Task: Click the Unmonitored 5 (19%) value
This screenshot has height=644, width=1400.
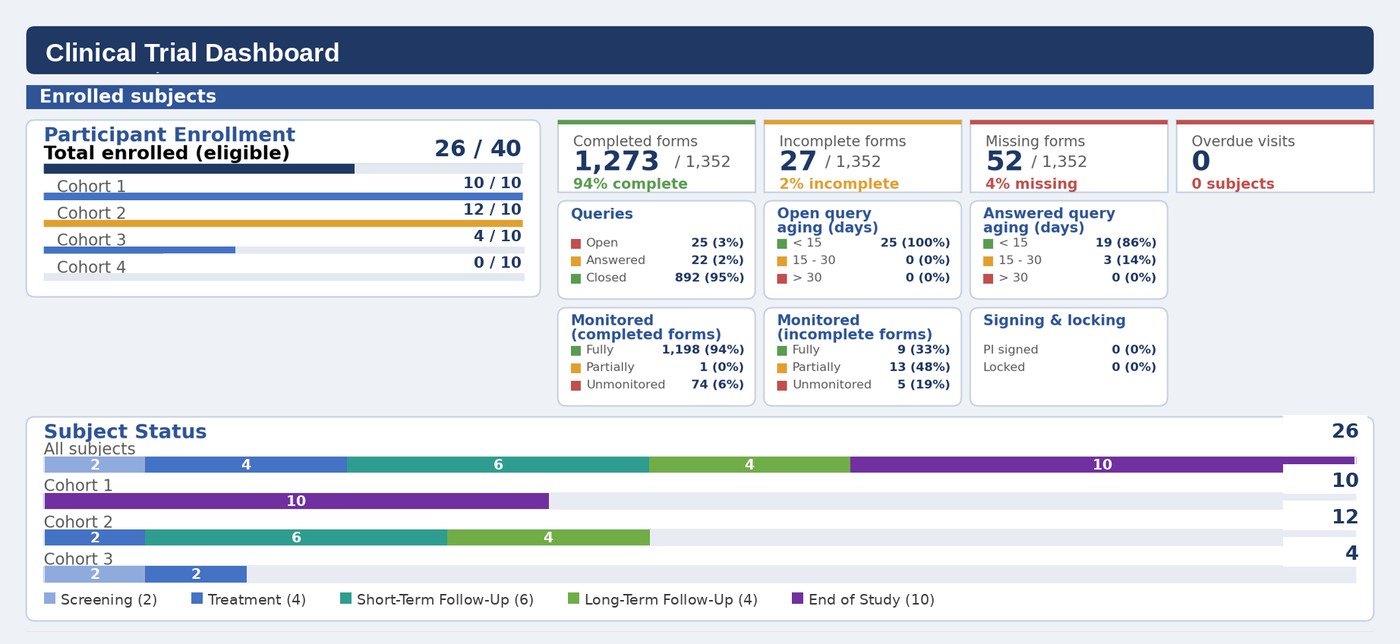Action: click(x=924, y=385)
